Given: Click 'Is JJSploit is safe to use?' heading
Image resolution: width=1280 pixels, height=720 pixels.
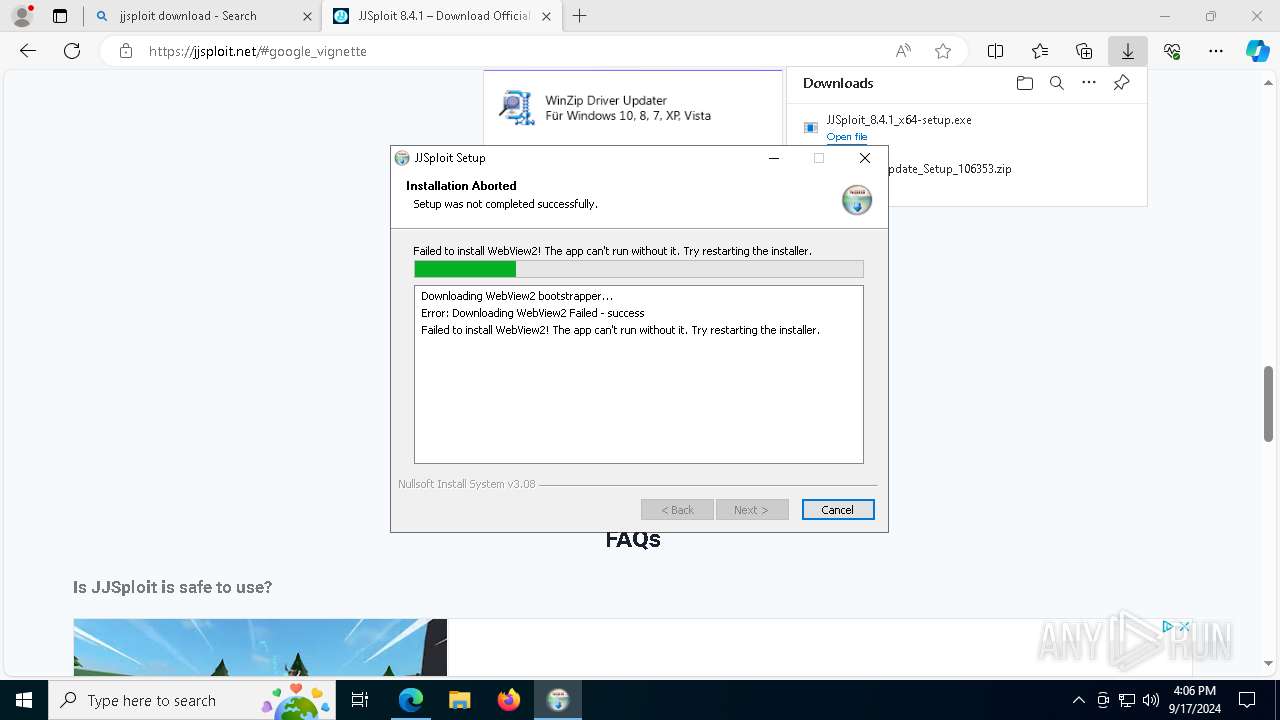Looking at the screenshot, I should pyautogui.click(x=172, y=587).
